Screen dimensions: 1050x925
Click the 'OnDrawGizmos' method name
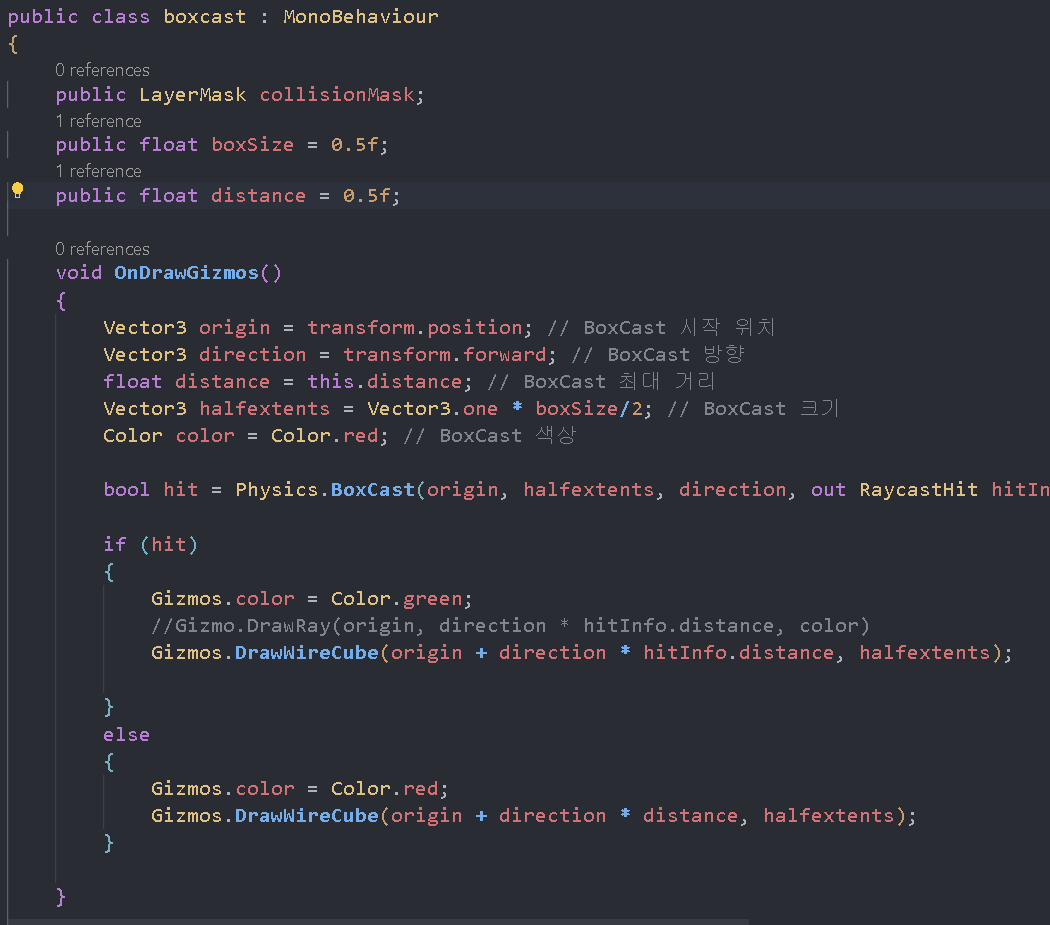pyautogui.click(x=186, y=273)
